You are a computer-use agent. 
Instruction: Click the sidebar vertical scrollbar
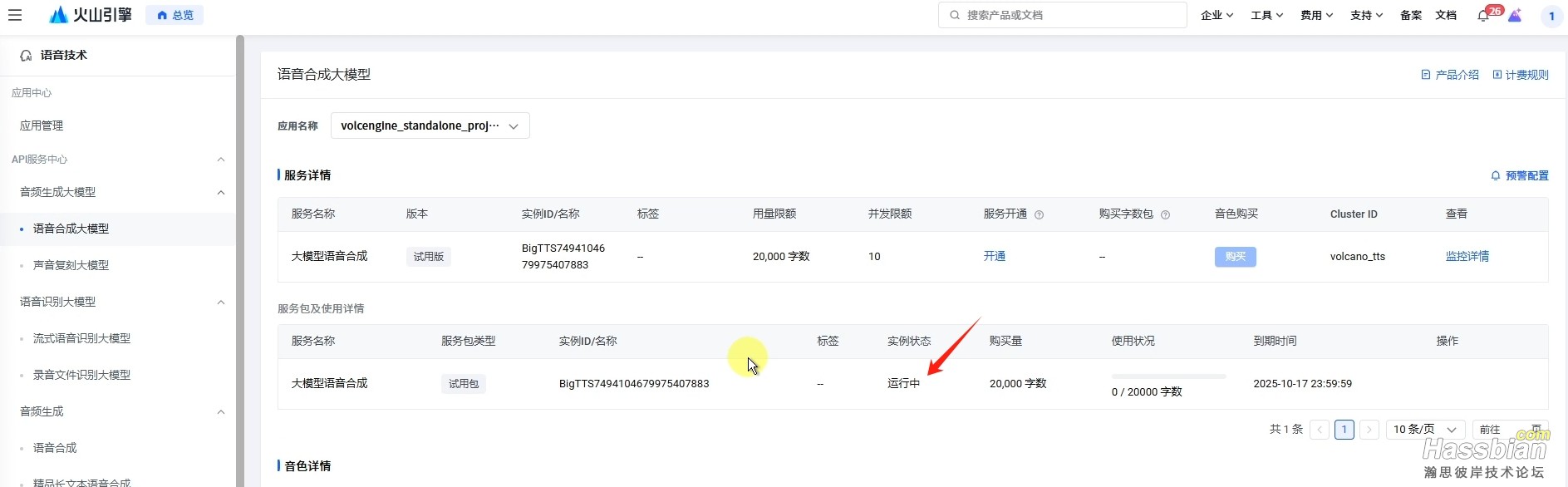239,261
